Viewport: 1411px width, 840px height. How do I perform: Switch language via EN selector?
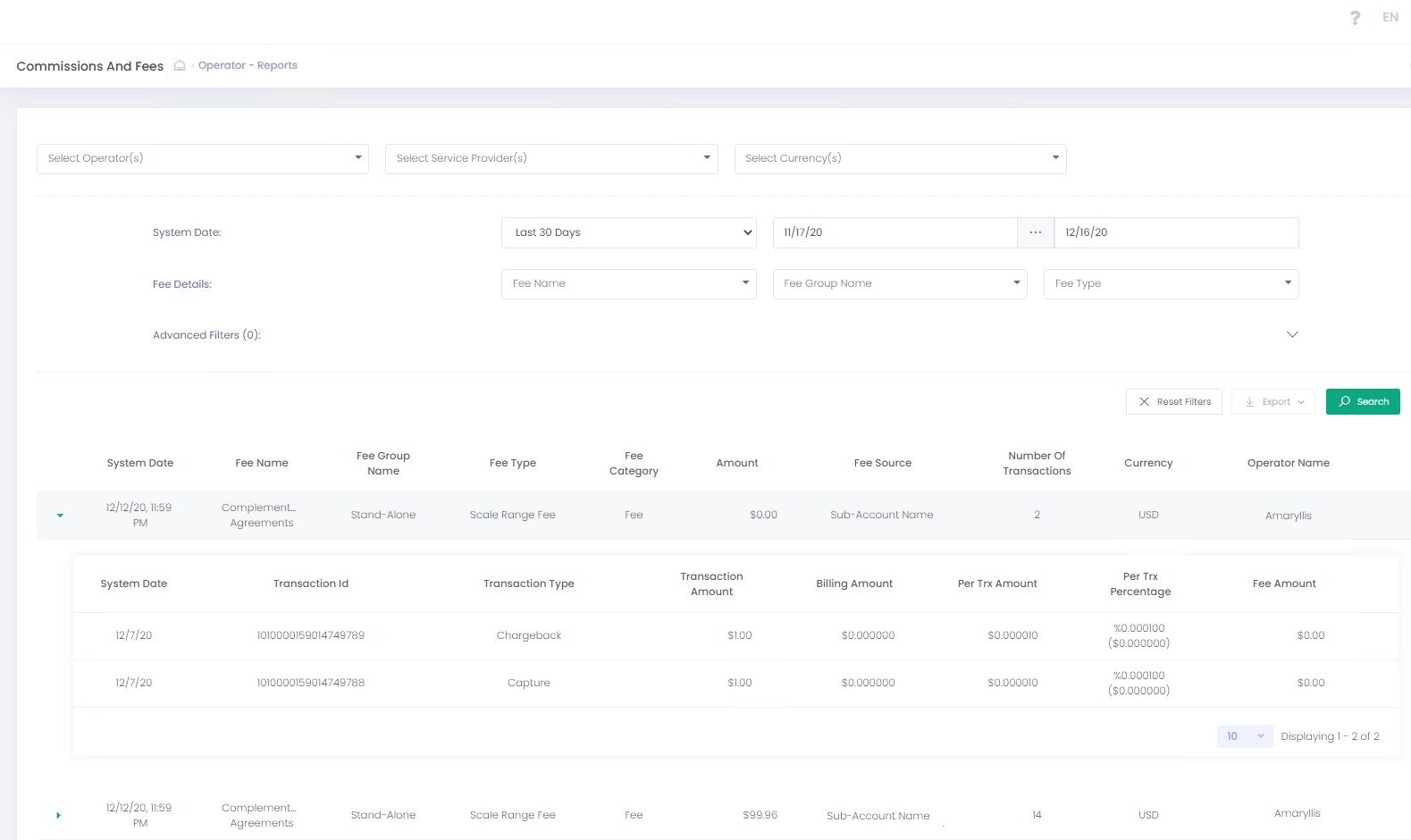(1390, 17)
